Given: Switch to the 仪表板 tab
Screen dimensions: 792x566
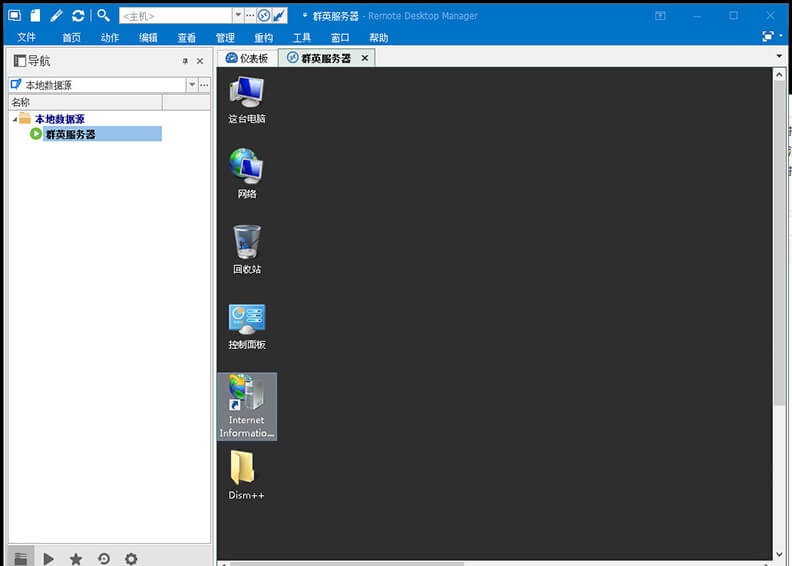Looking at the screenshot, I should [248, 58].
